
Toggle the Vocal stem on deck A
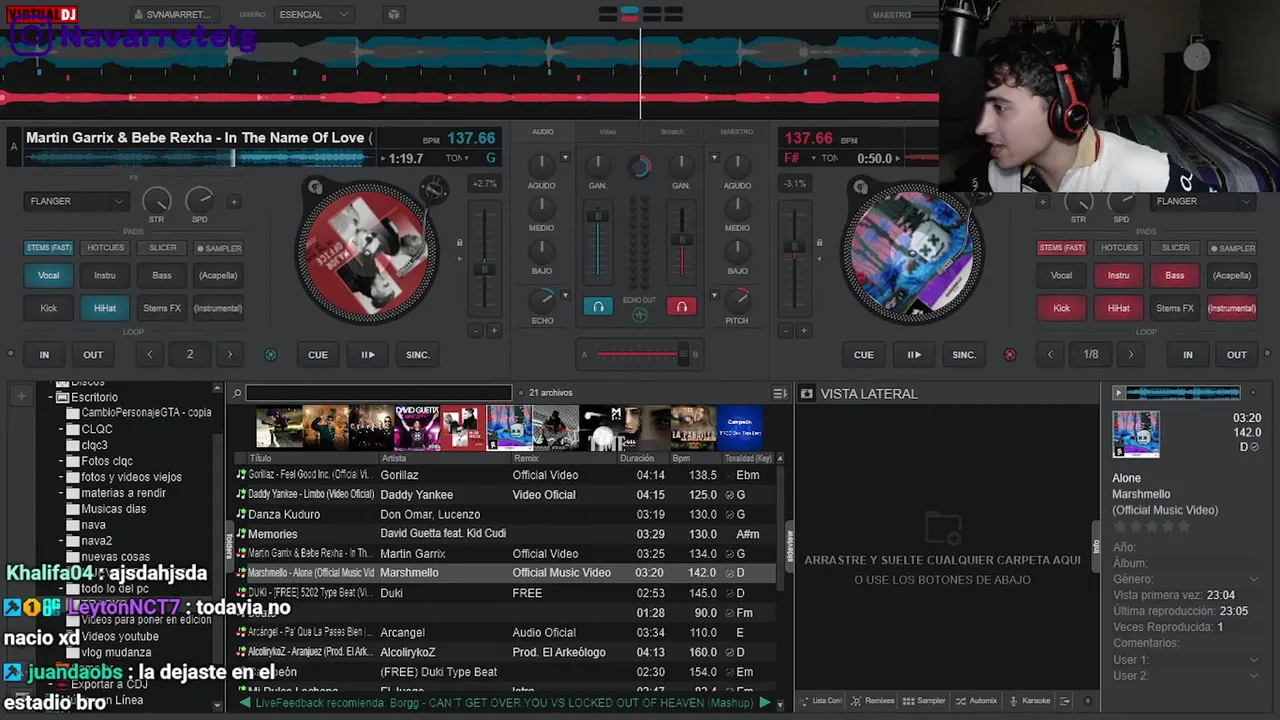[48, 275]
